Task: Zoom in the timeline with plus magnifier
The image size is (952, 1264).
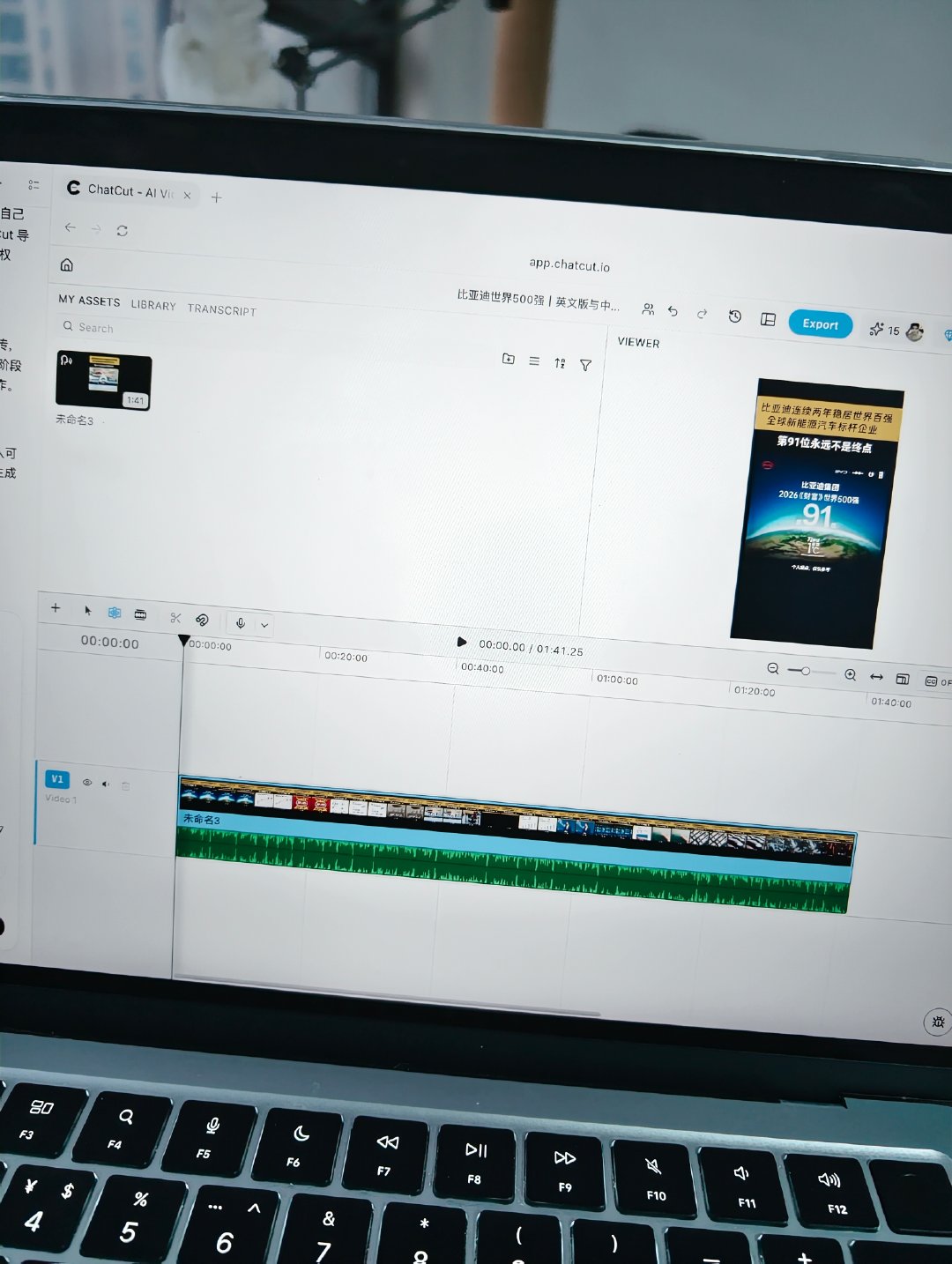Action: [850, 674]
